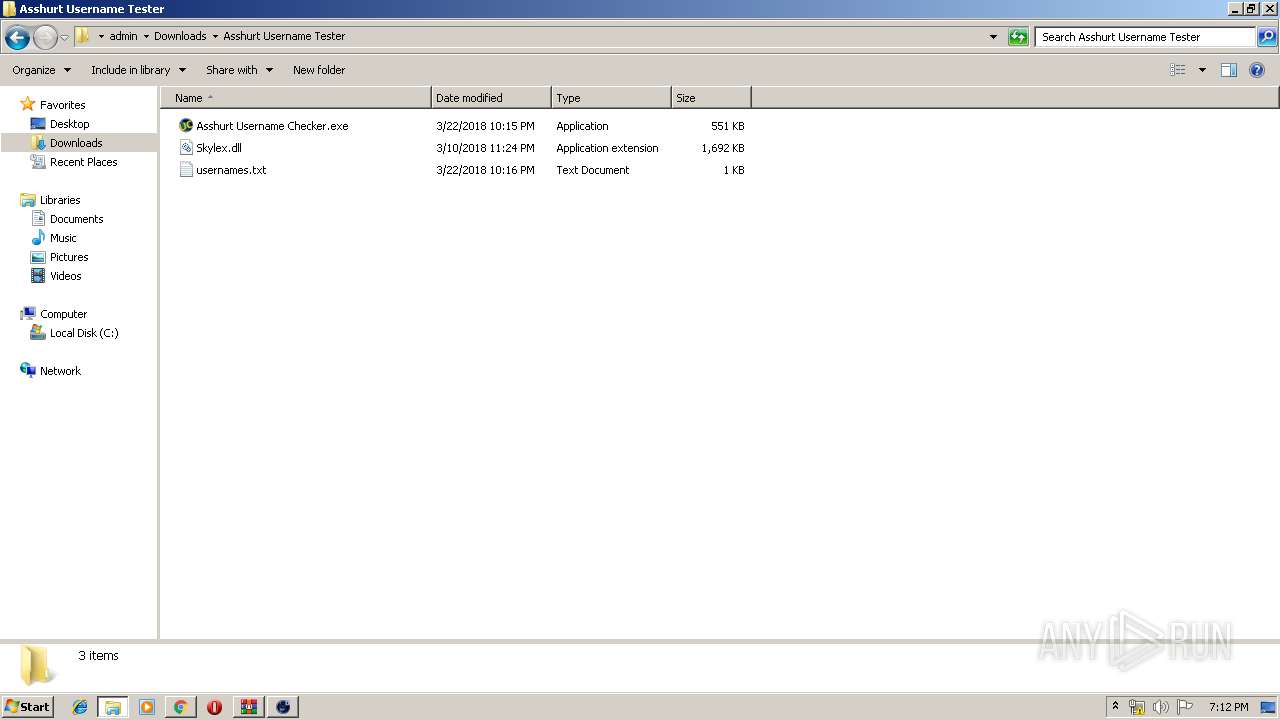Open address bar history dropdown
The height and width of the screenshot is (720, 1280).
[993, 37]
